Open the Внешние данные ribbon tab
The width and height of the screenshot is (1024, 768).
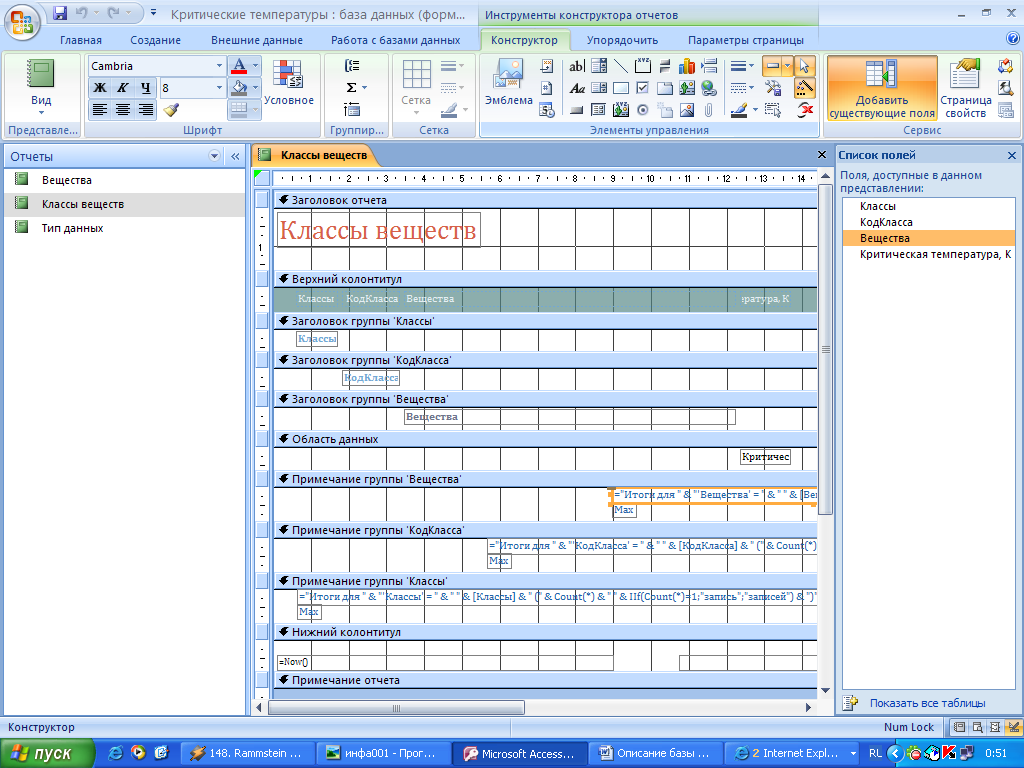coord(257,40)
